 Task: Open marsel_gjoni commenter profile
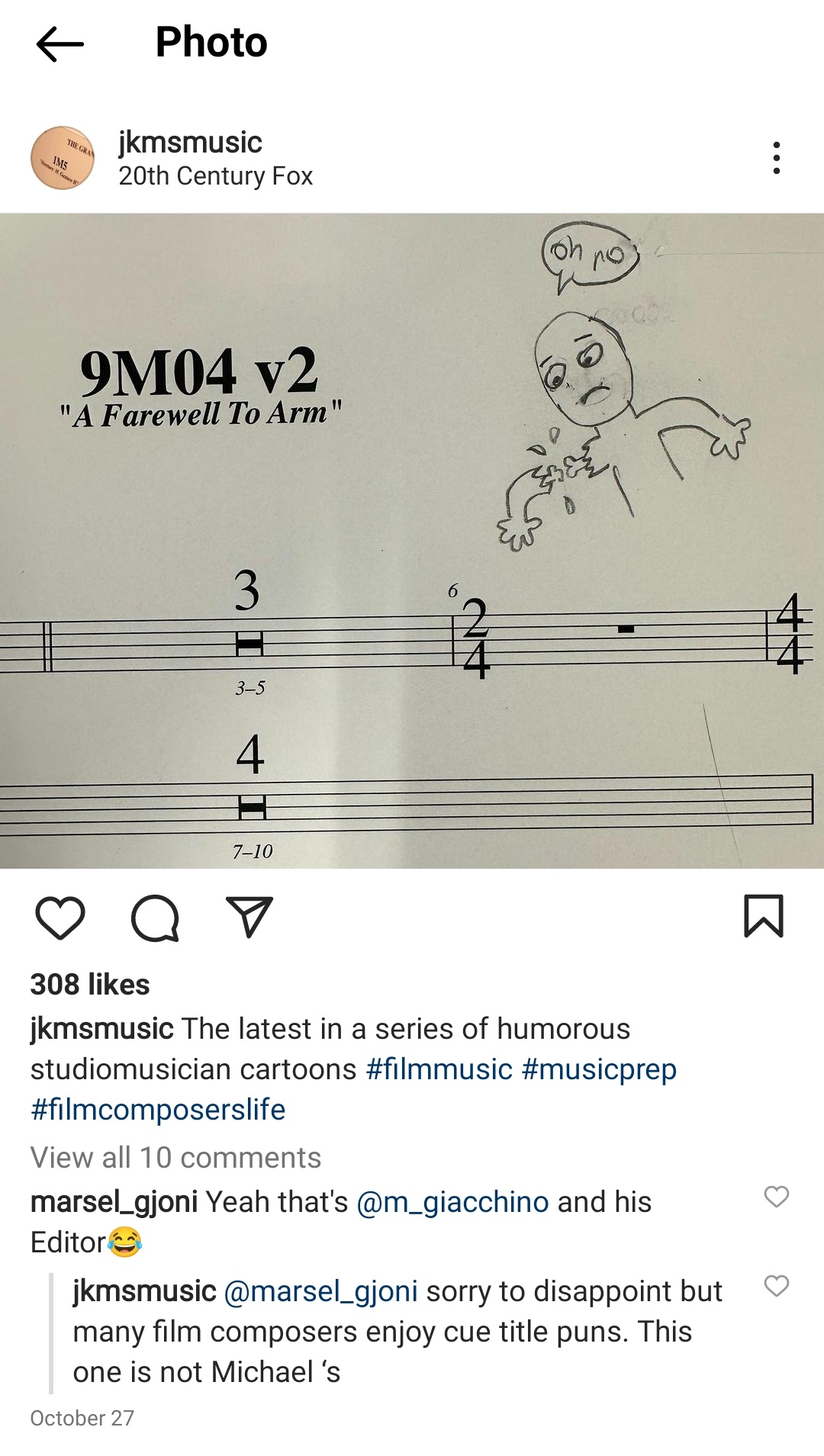(114, 1202)
